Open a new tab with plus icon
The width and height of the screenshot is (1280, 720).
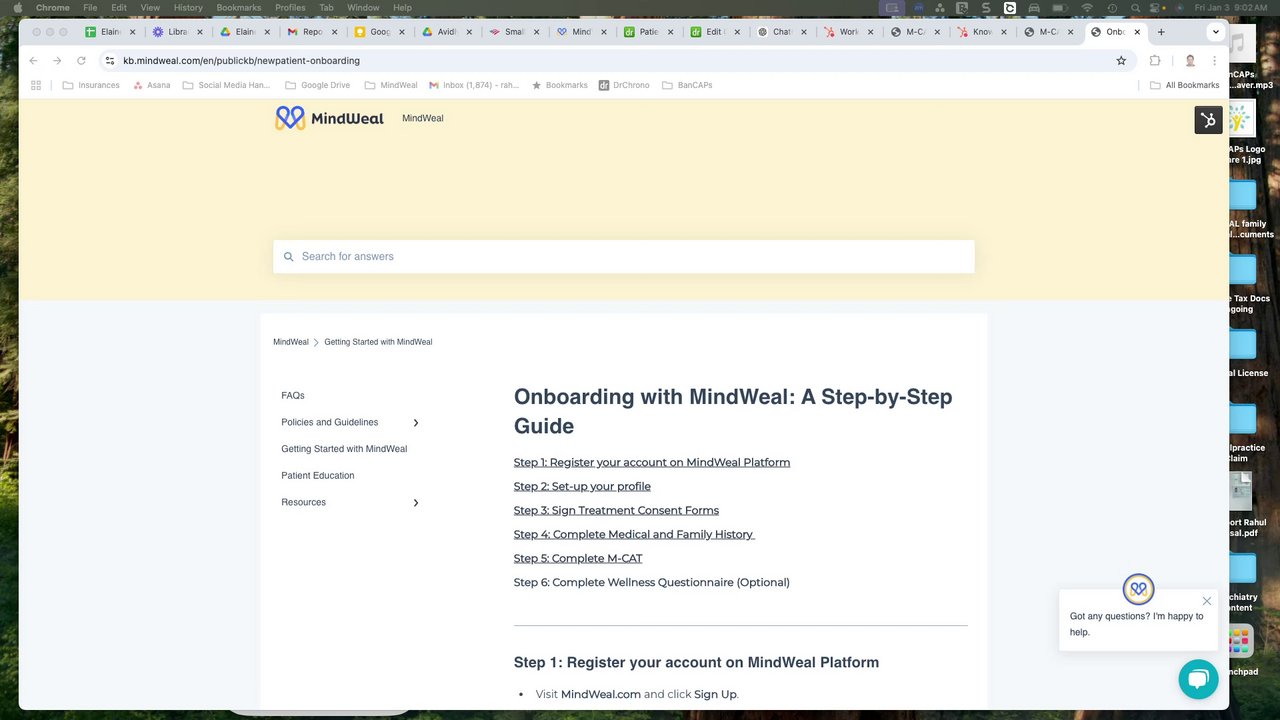click(x=1161, y=32)
